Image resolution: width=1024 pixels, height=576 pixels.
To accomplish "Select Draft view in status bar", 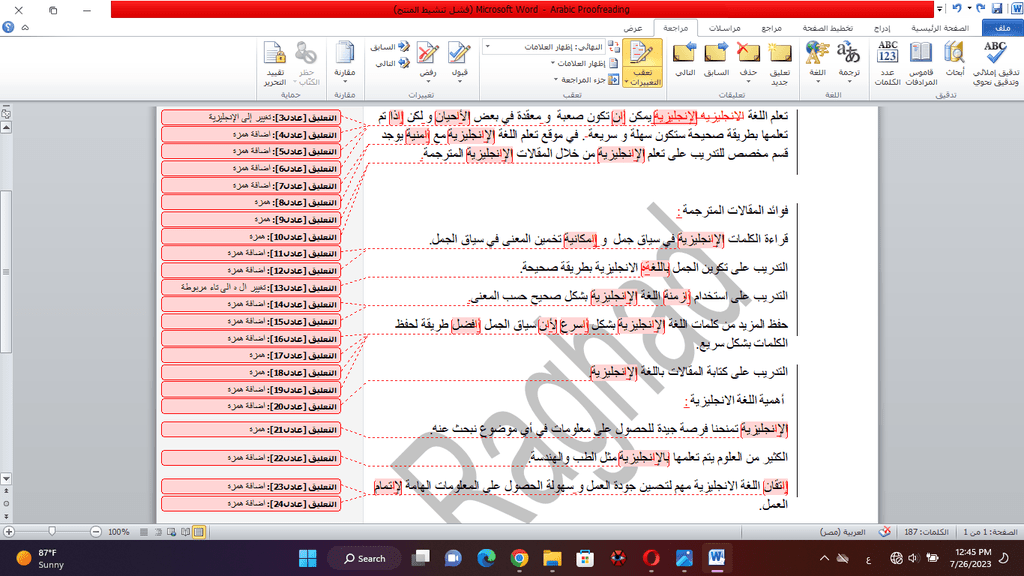I will click(x=144, y=532).
